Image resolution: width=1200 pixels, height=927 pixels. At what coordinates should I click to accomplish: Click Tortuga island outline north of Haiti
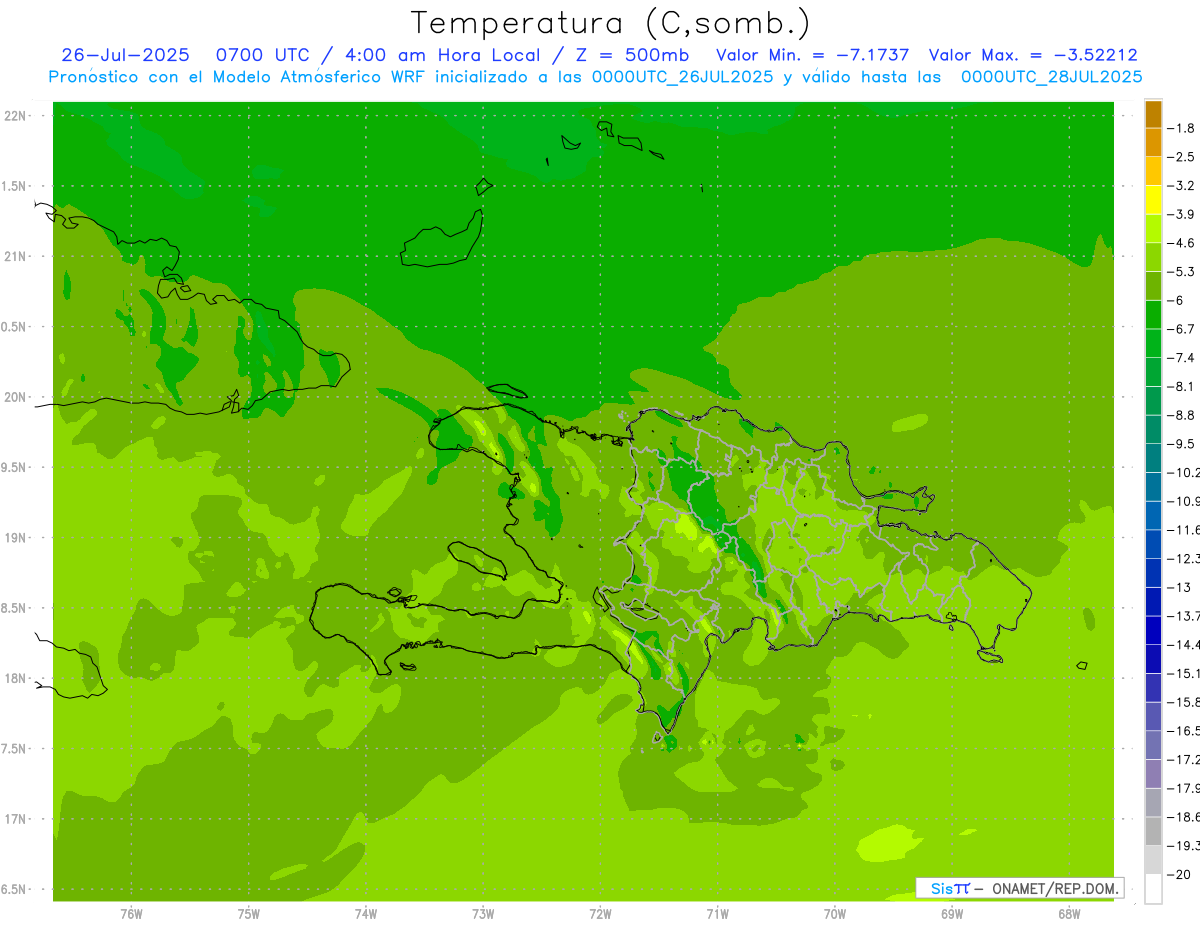tap(506, 391)
